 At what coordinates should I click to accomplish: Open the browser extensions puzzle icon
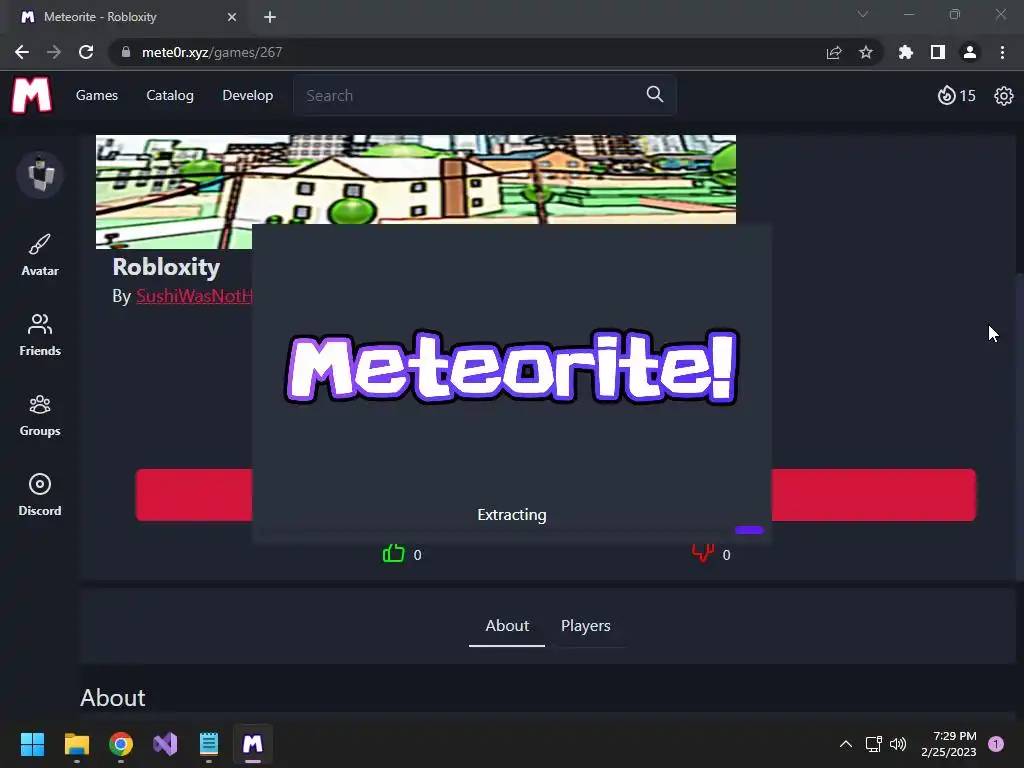pos(906,52)
